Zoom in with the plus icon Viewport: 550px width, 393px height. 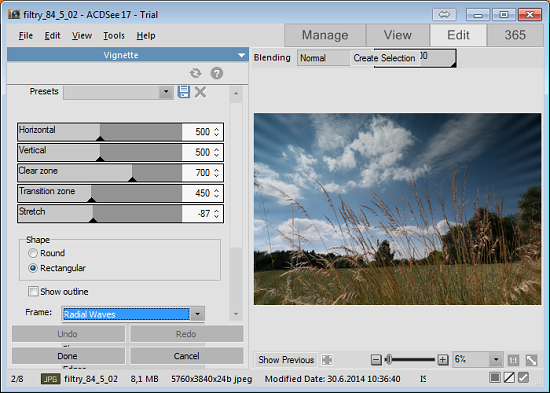443,360
